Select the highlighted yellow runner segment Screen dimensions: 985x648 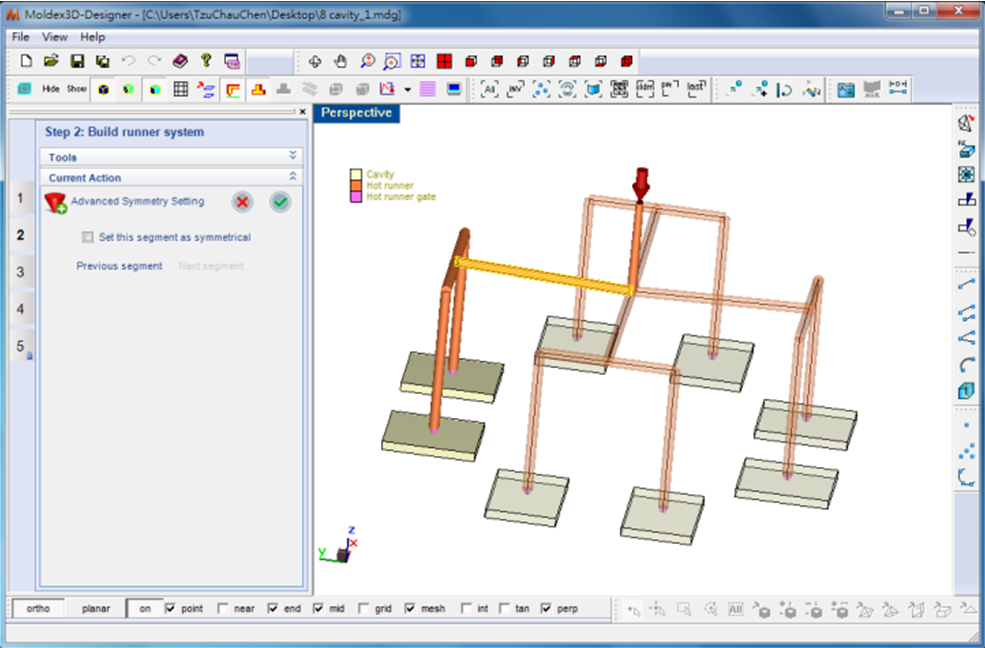pyautogui.click(x=544, y=275)
